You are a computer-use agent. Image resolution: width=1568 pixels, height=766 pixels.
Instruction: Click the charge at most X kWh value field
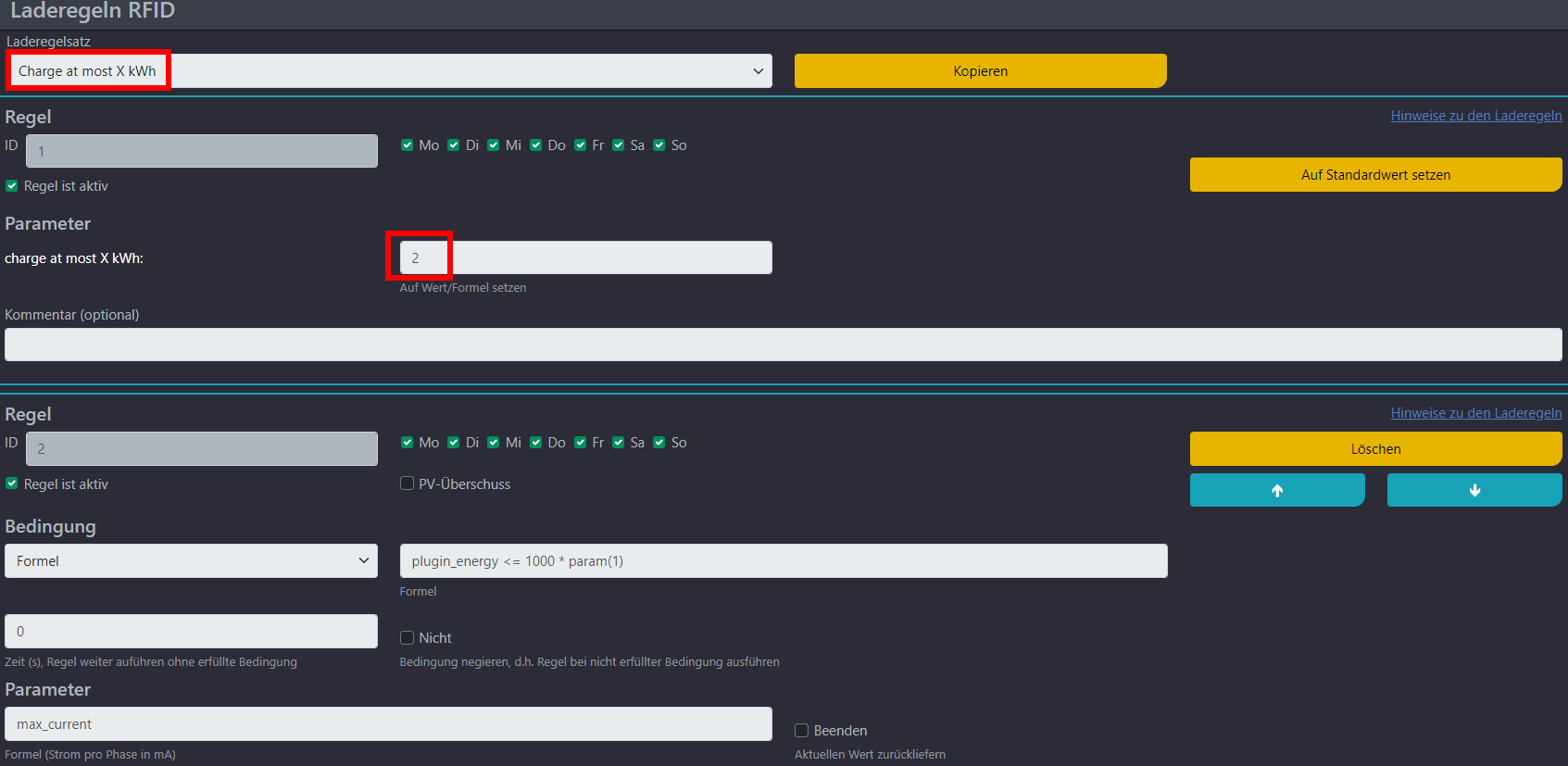coord(585,257)
